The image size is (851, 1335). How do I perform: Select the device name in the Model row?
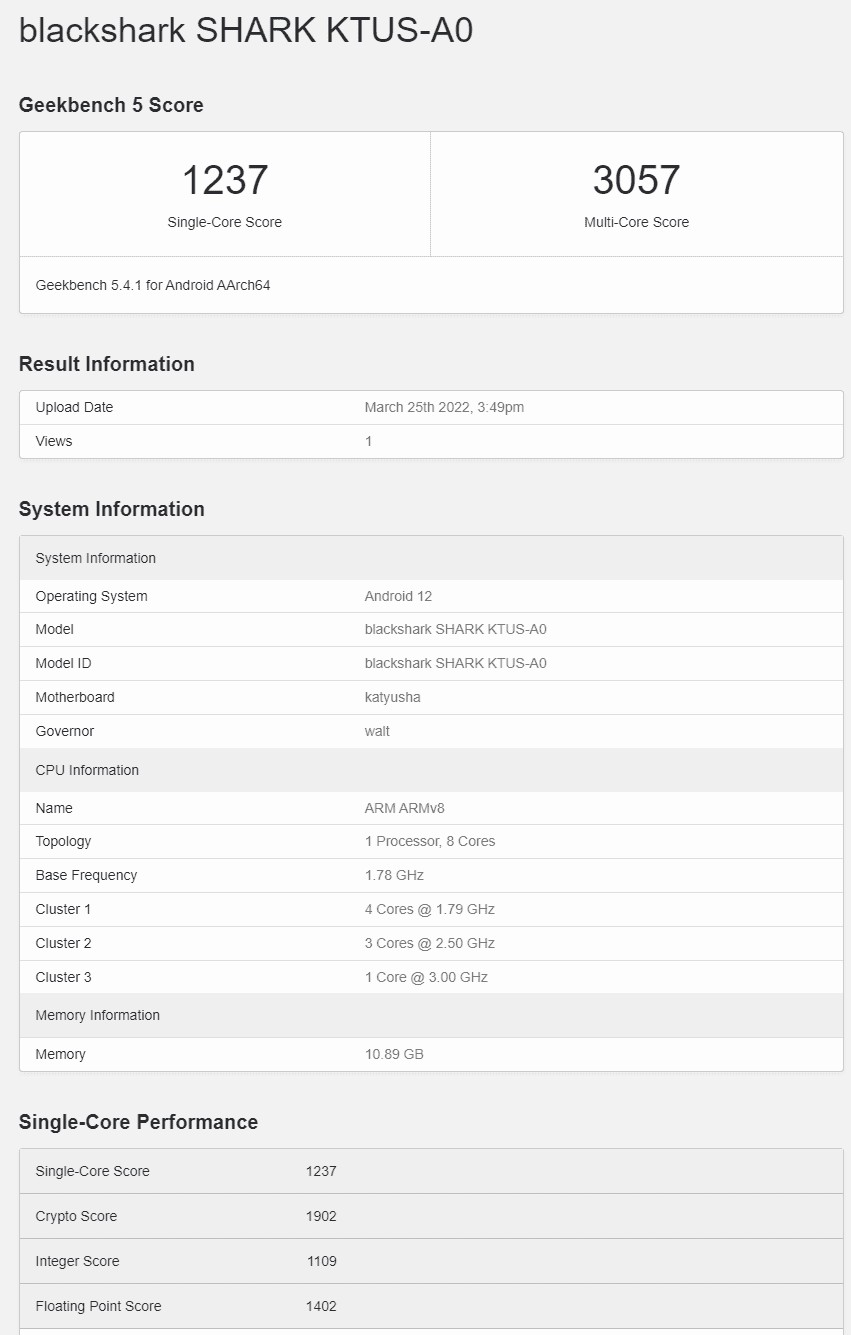456,629
